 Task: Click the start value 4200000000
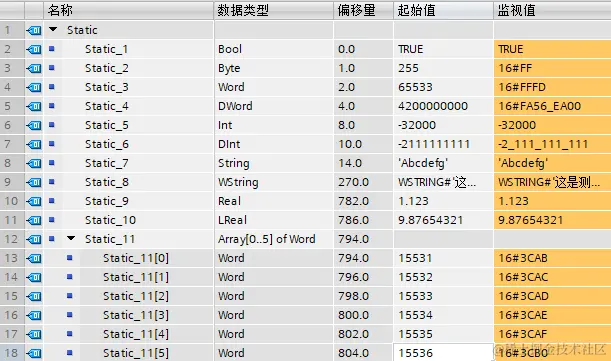point(433,106)
